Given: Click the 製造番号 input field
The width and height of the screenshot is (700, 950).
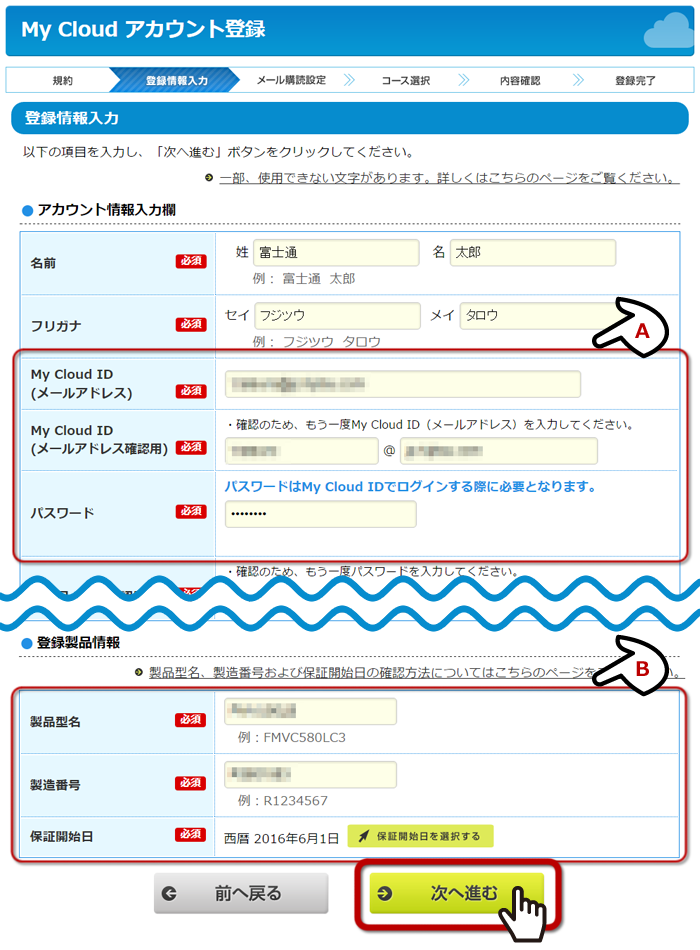Looking at the screenshot, I should [310, 774].
